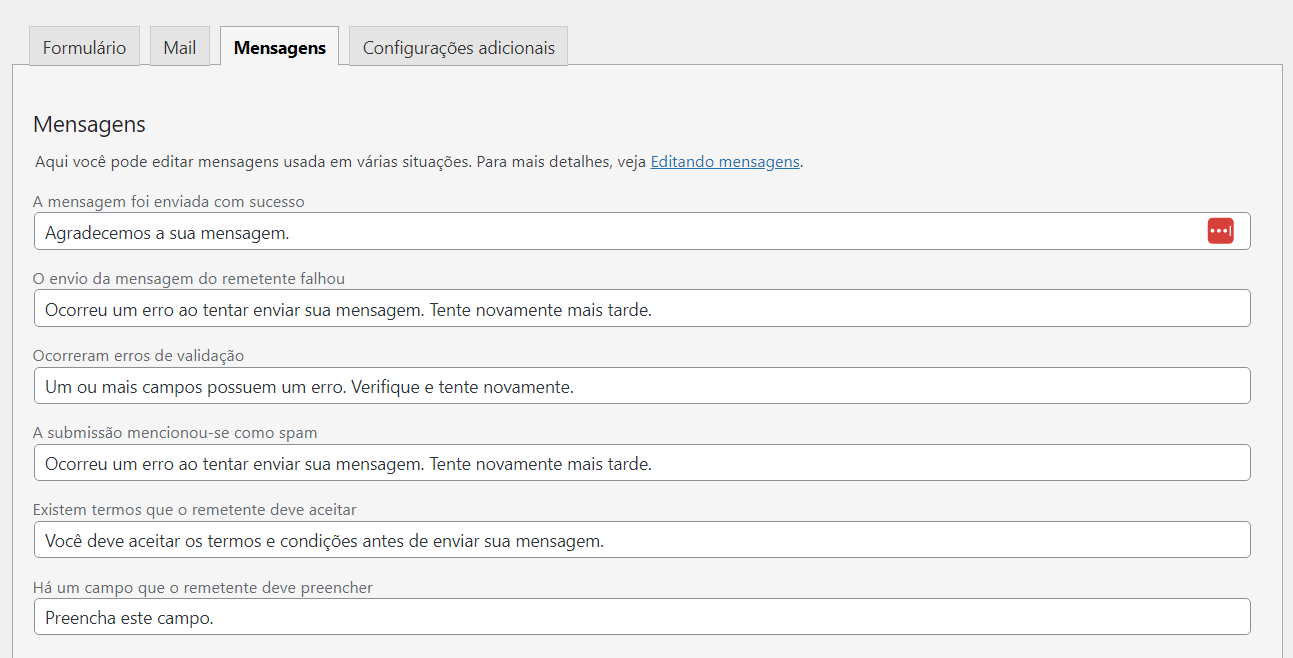The height and width of the screenshot is (658, 1293).
Task: Click the 'Aqui você pode editar mensagens' description text
Action: 340,162
